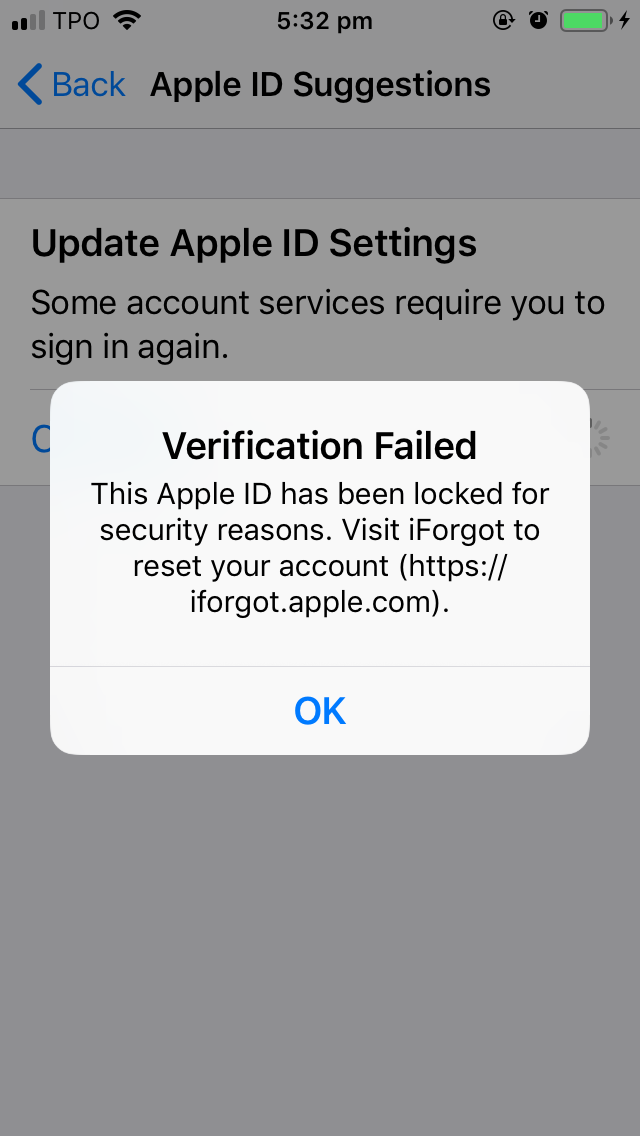Tap the charging bolt icon
Viewport: 640px width, 1136px height.
(x=624, y=20)
